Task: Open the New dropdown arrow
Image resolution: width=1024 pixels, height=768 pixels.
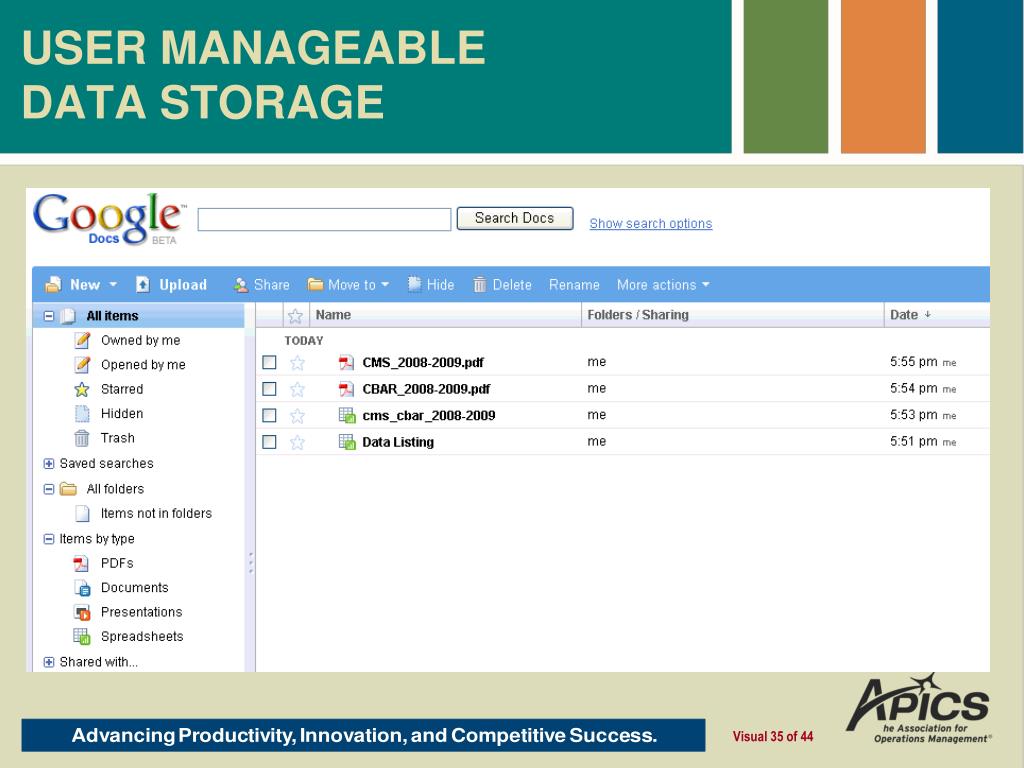Action: pyautogui.click(x=113, y=285)
